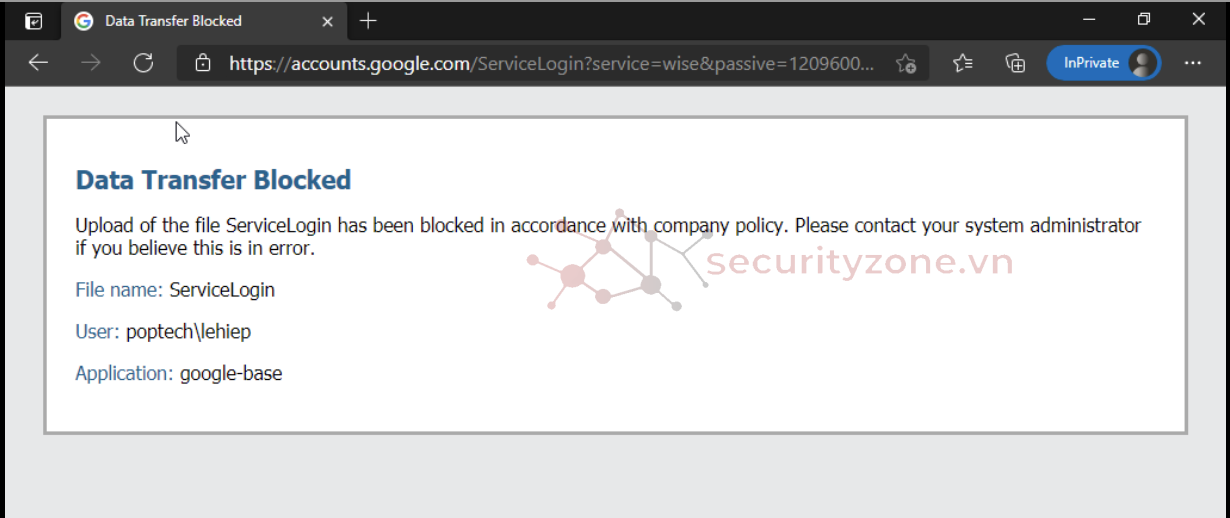The image size is (1230, 518).
Task: Click the accounts.google.com address bar
Action: tap(550, 64)
